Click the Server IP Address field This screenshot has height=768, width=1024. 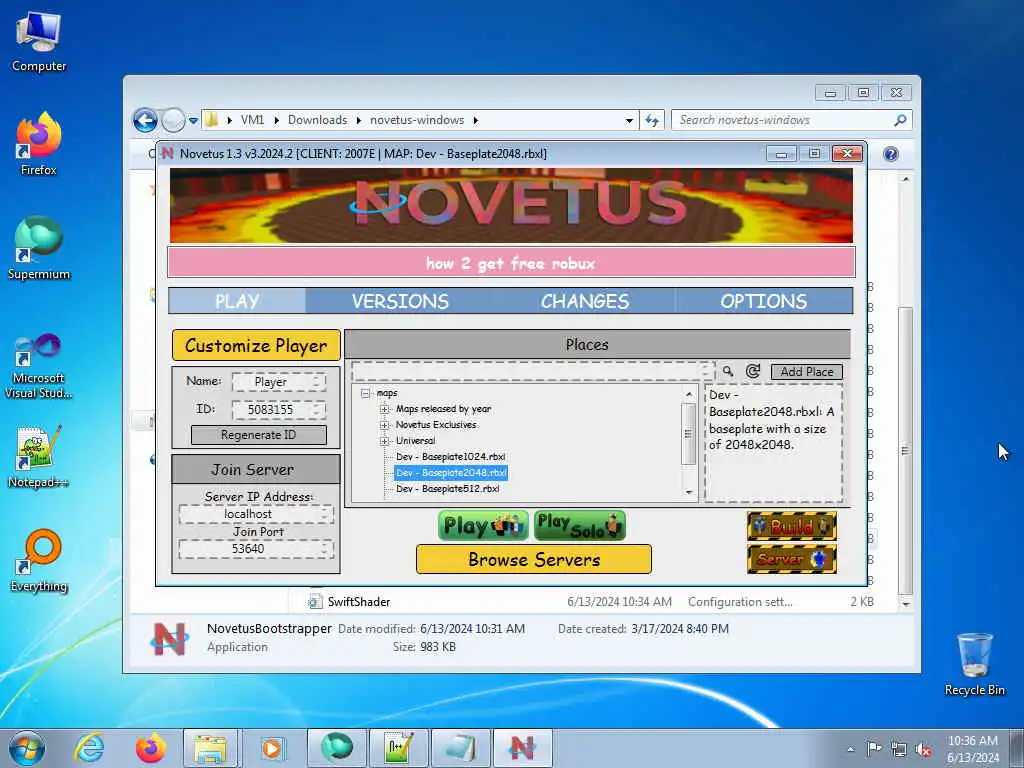click(256, 515)
